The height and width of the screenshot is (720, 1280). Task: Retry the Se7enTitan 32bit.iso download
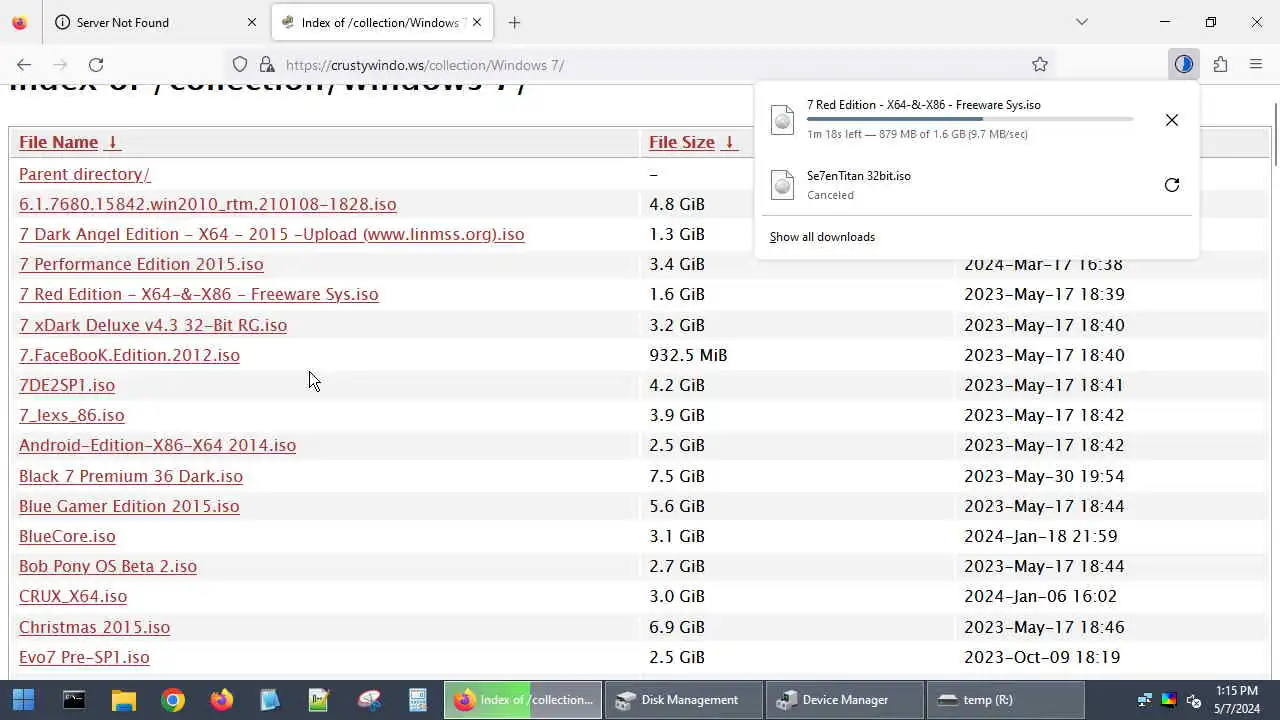[x=1172, y=185]
